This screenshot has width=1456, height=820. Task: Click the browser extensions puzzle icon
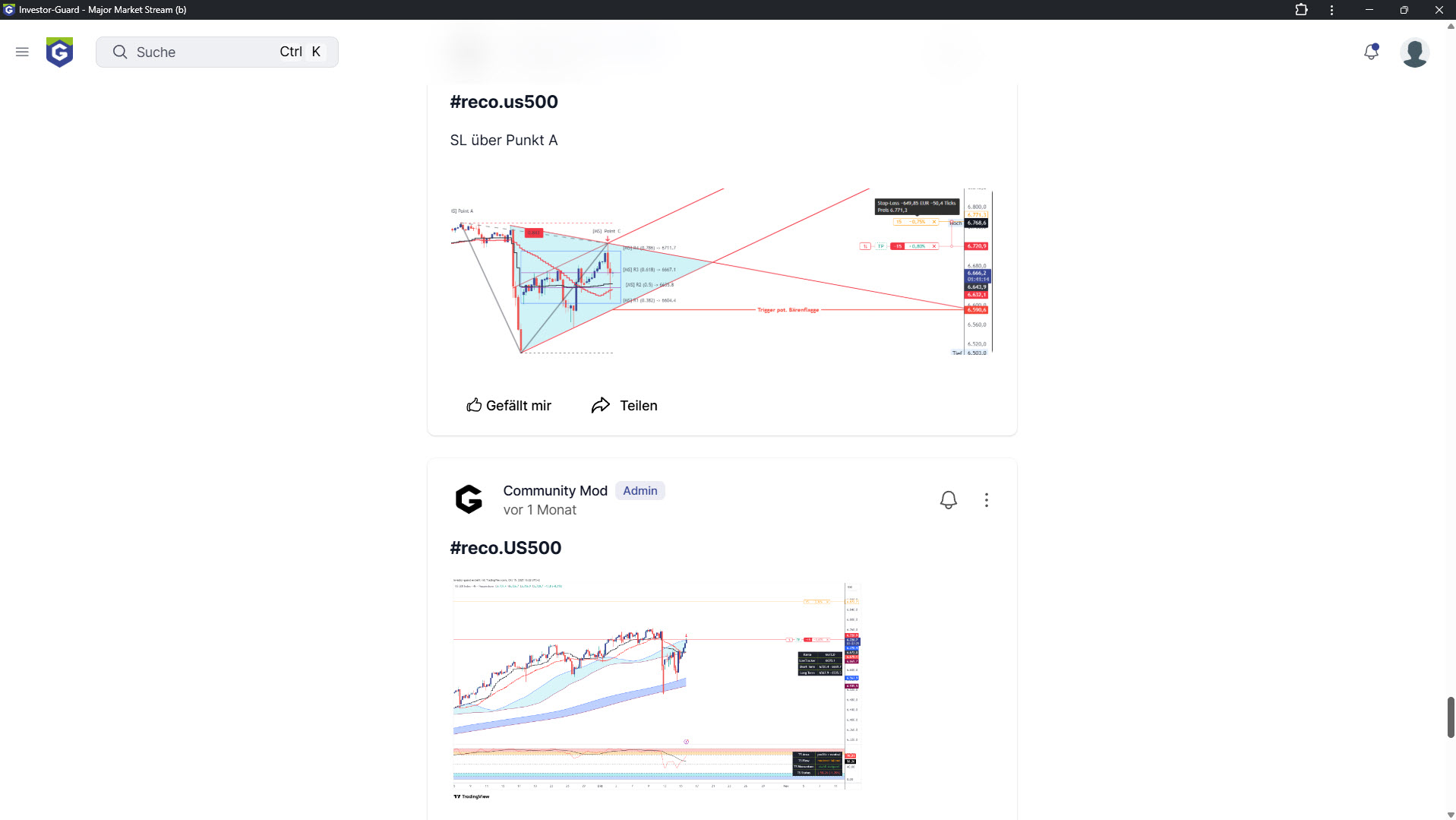1301,10
